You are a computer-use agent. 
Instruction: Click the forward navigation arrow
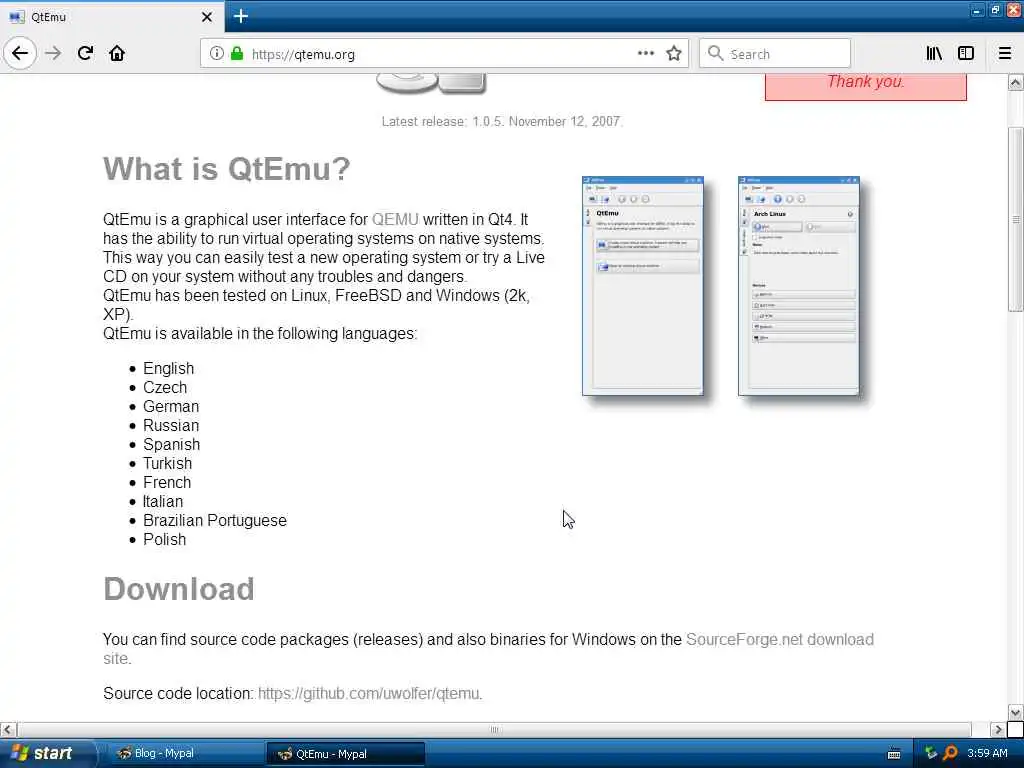[x=54, y=53]
